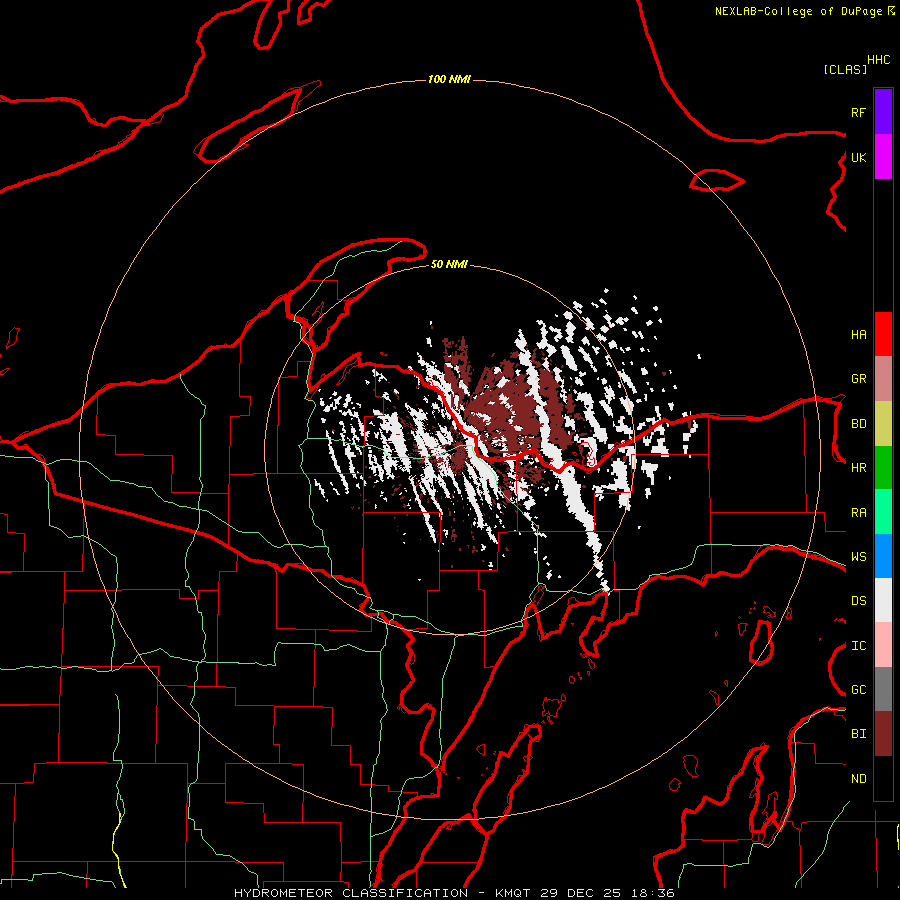Click the DS legend label
This screenshot has width=900, height=900.
(x=858, y=601)
